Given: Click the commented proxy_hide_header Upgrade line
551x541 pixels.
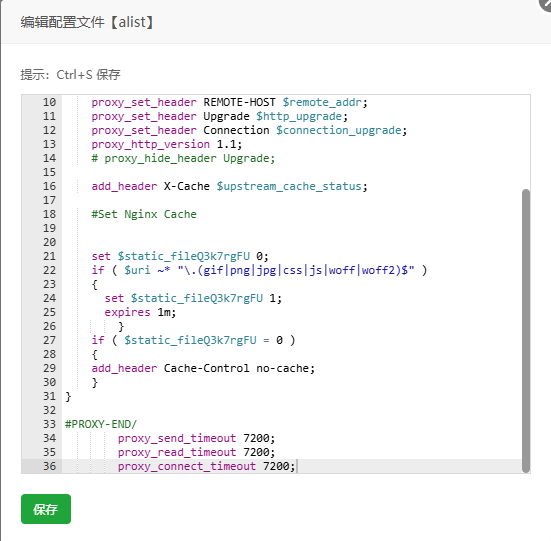Looking at the screenshot, I should click(x=183, y=158).
